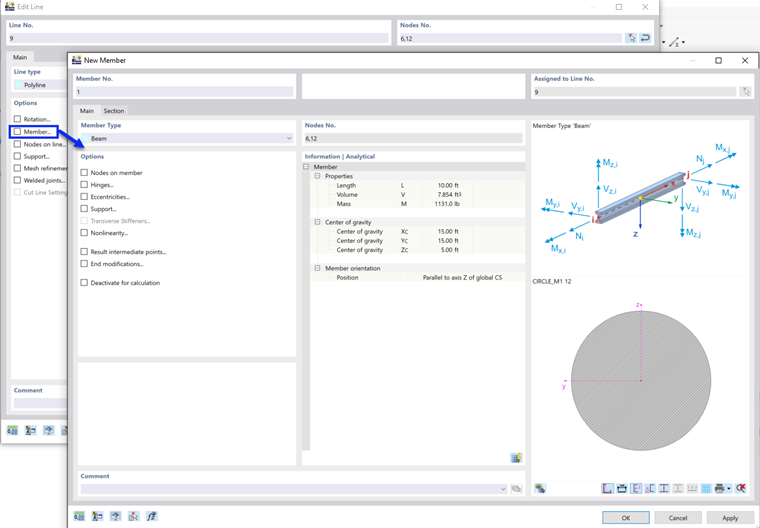Select the Main tab in New Member
The image size is (760, 528).
coord(87,111)
